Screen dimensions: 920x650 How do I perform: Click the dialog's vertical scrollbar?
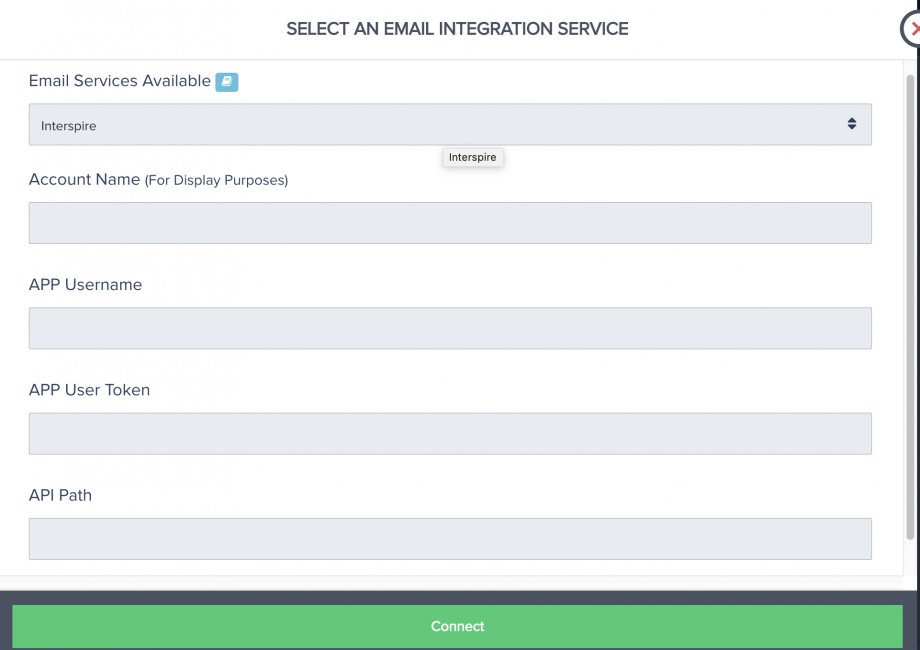910,307
